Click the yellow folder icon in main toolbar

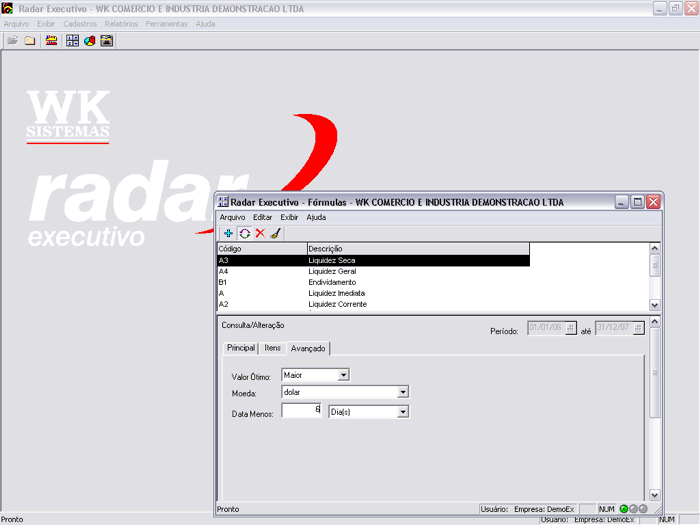pyautogui.click(x=30, y=41)
